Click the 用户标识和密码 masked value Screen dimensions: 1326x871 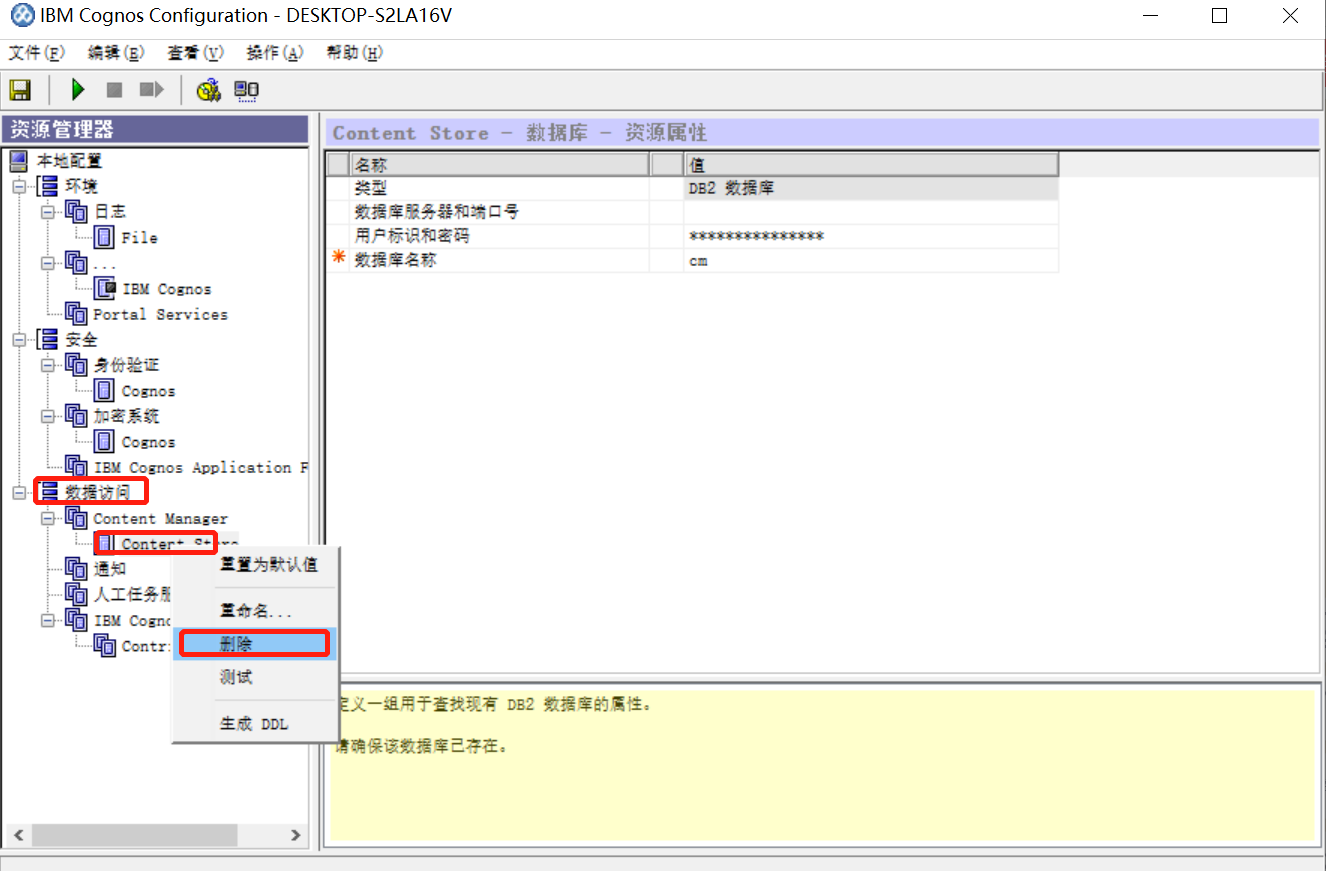(x=756, y=236)
